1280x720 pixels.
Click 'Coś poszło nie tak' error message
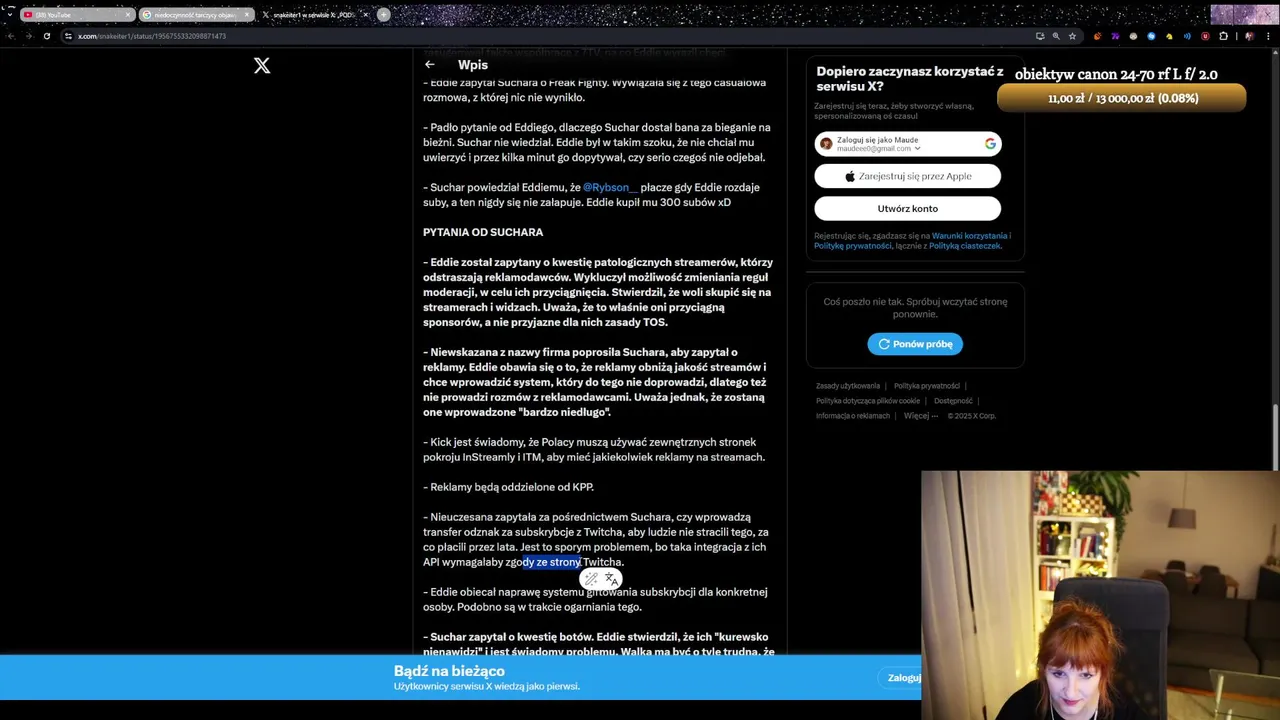(x=915, y=308)
